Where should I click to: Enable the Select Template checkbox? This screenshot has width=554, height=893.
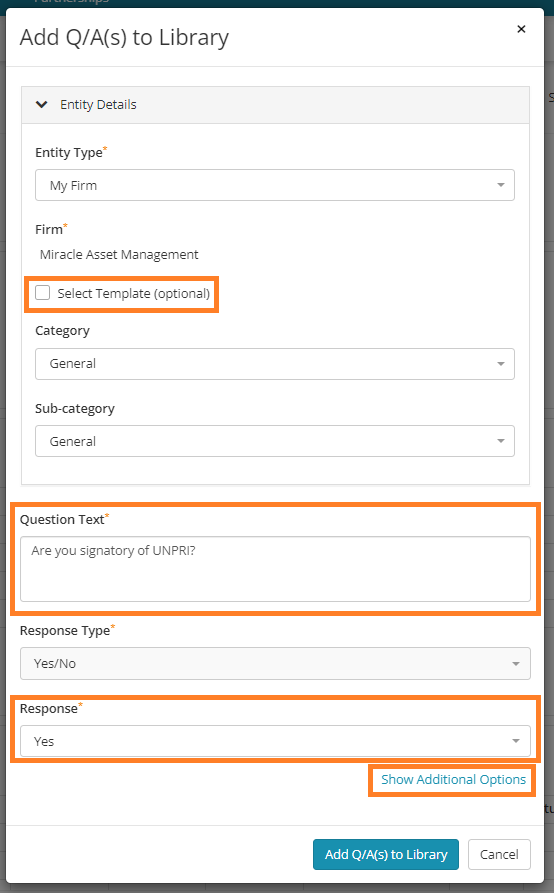[43, 293]
